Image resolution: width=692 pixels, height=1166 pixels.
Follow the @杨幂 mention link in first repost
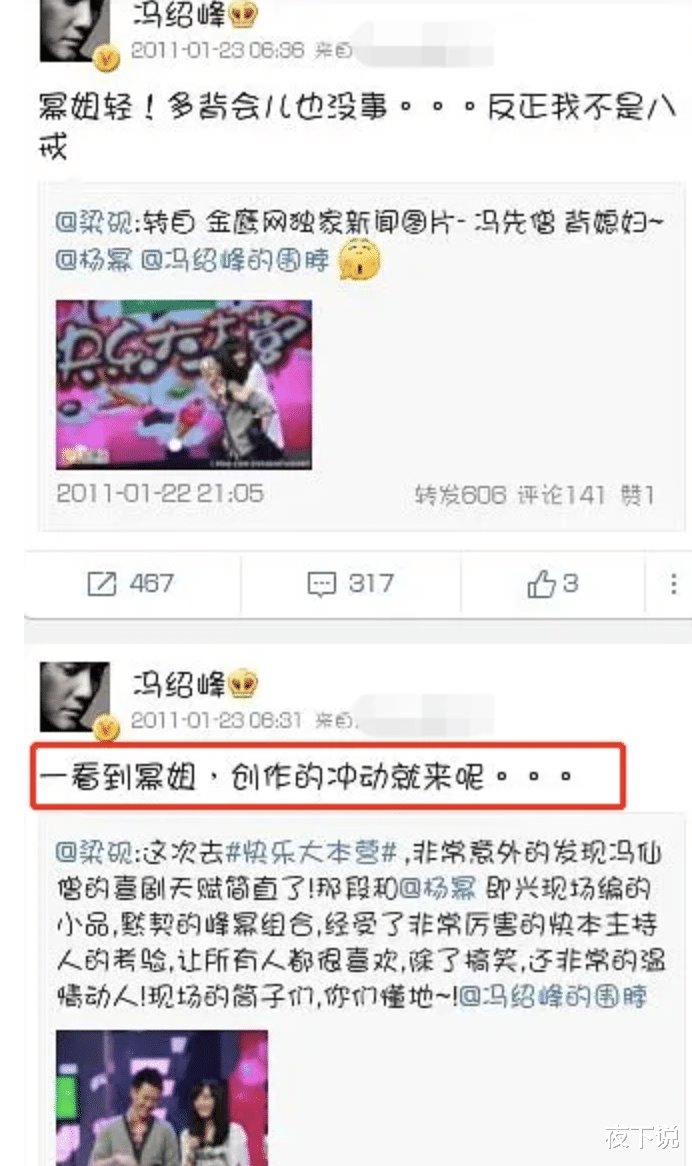coord(93,260)
